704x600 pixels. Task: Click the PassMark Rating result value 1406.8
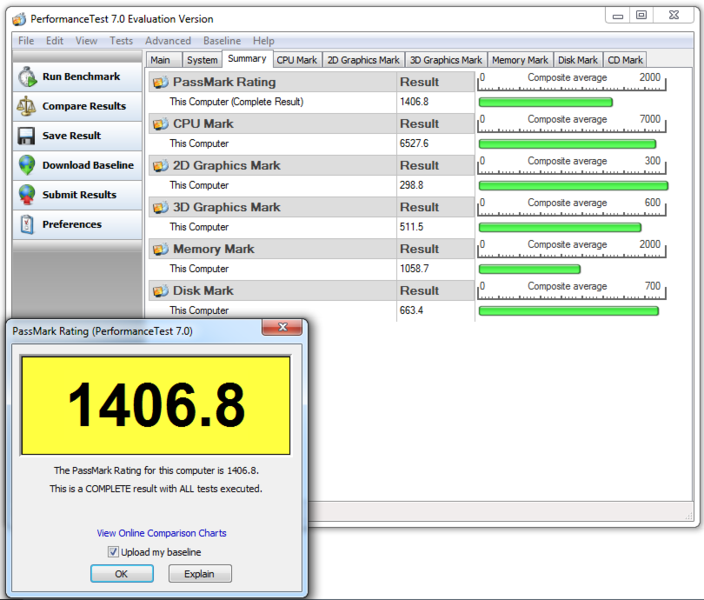(414, 102)
